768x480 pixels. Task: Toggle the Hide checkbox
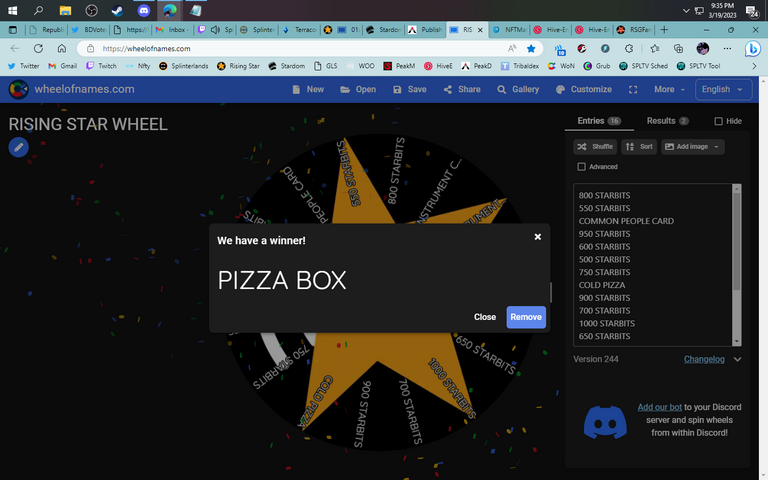(719, 121)
